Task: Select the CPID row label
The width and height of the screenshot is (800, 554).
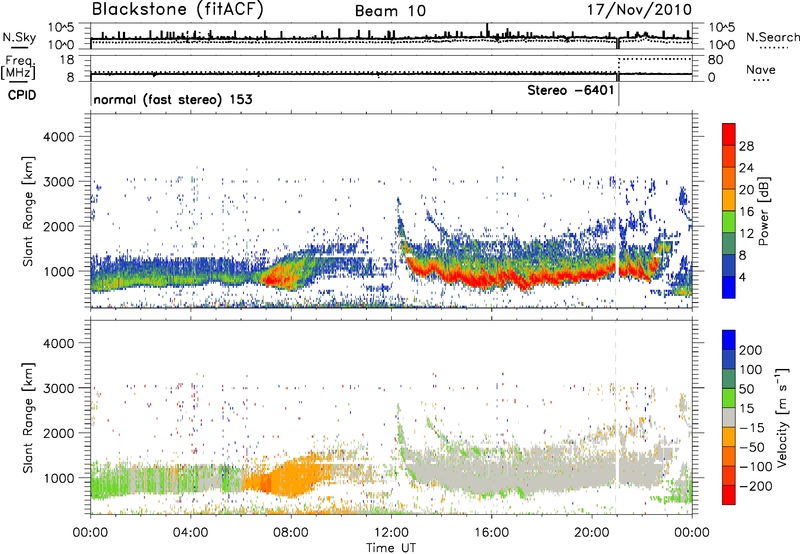Action: 22,95
